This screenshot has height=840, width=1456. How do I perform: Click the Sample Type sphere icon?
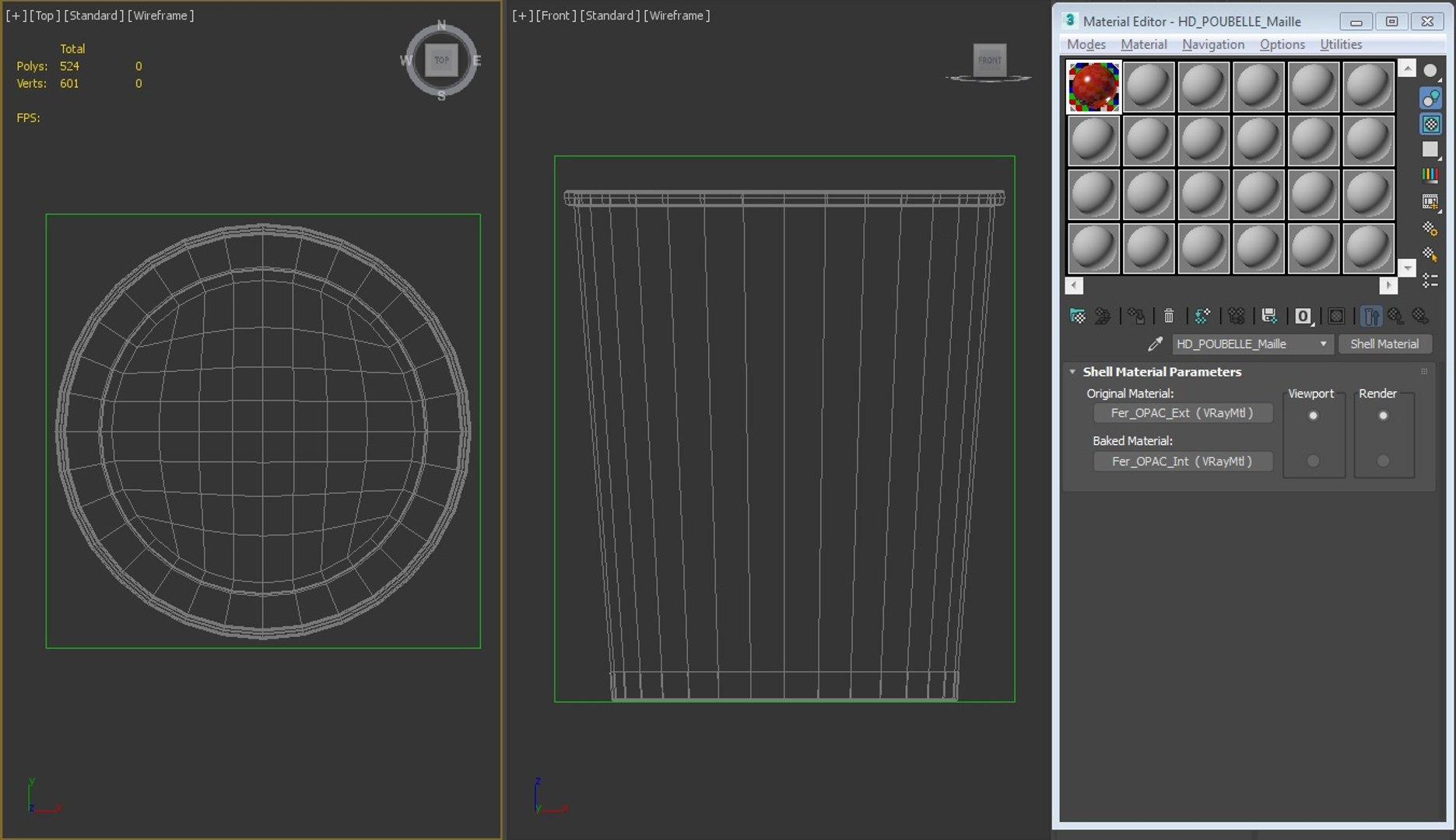pos(1430,71)
